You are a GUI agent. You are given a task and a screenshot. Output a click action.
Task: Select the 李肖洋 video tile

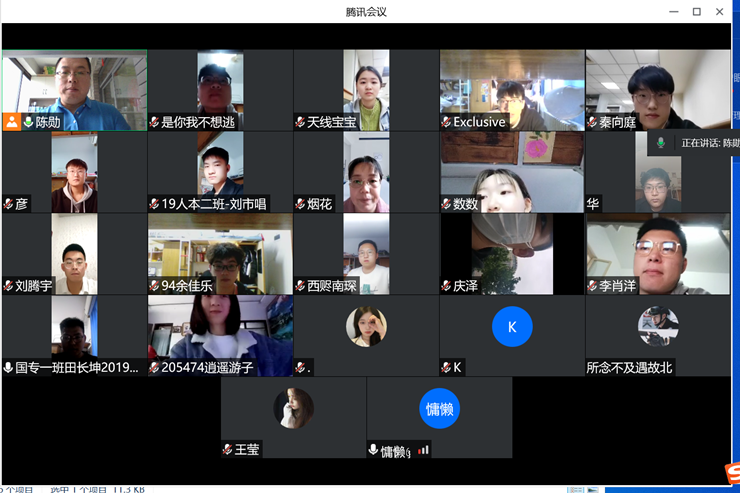coord(658,253)
